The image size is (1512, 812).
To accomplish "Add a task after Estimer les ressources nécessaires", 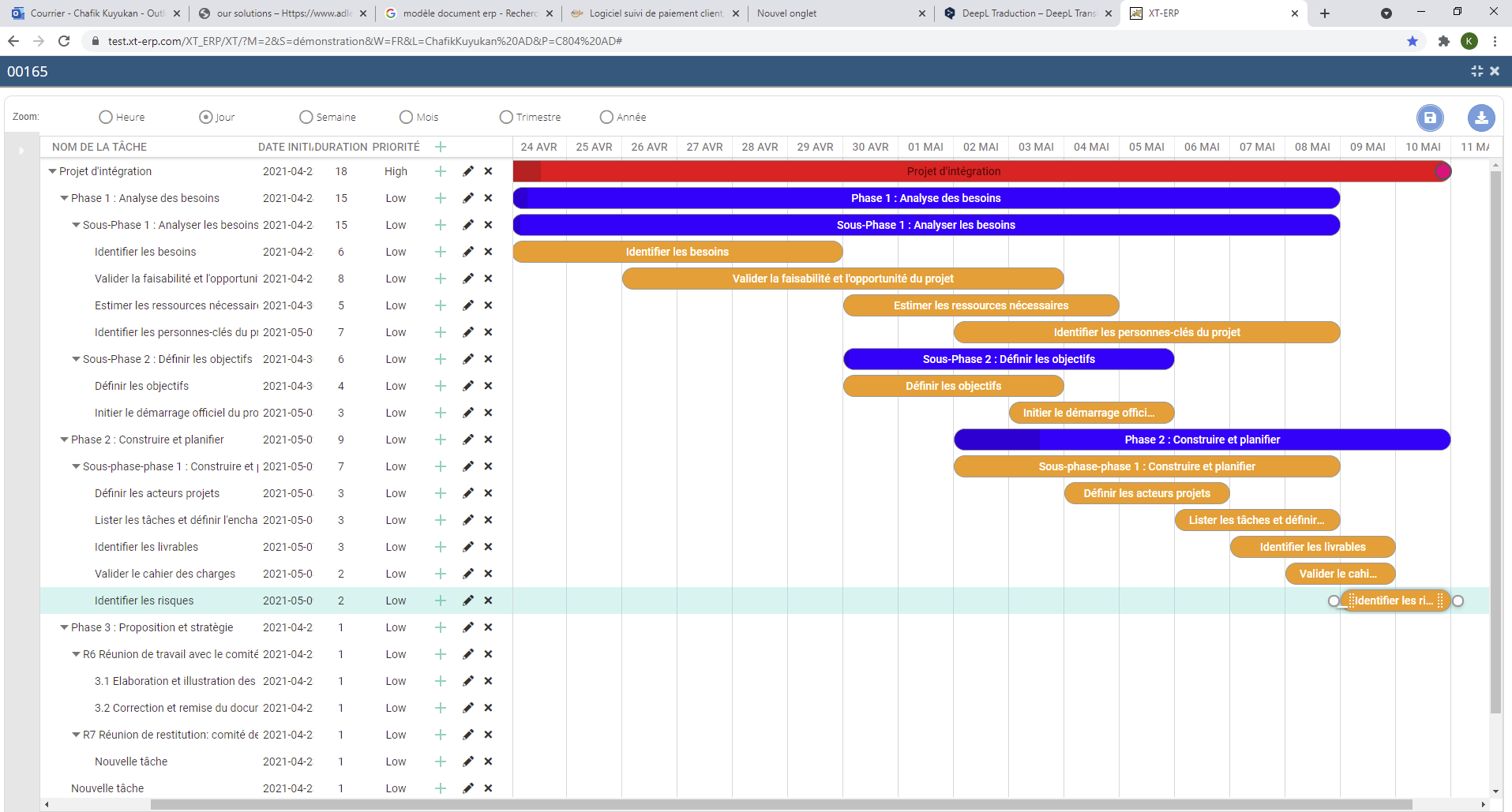I will 441,305.
